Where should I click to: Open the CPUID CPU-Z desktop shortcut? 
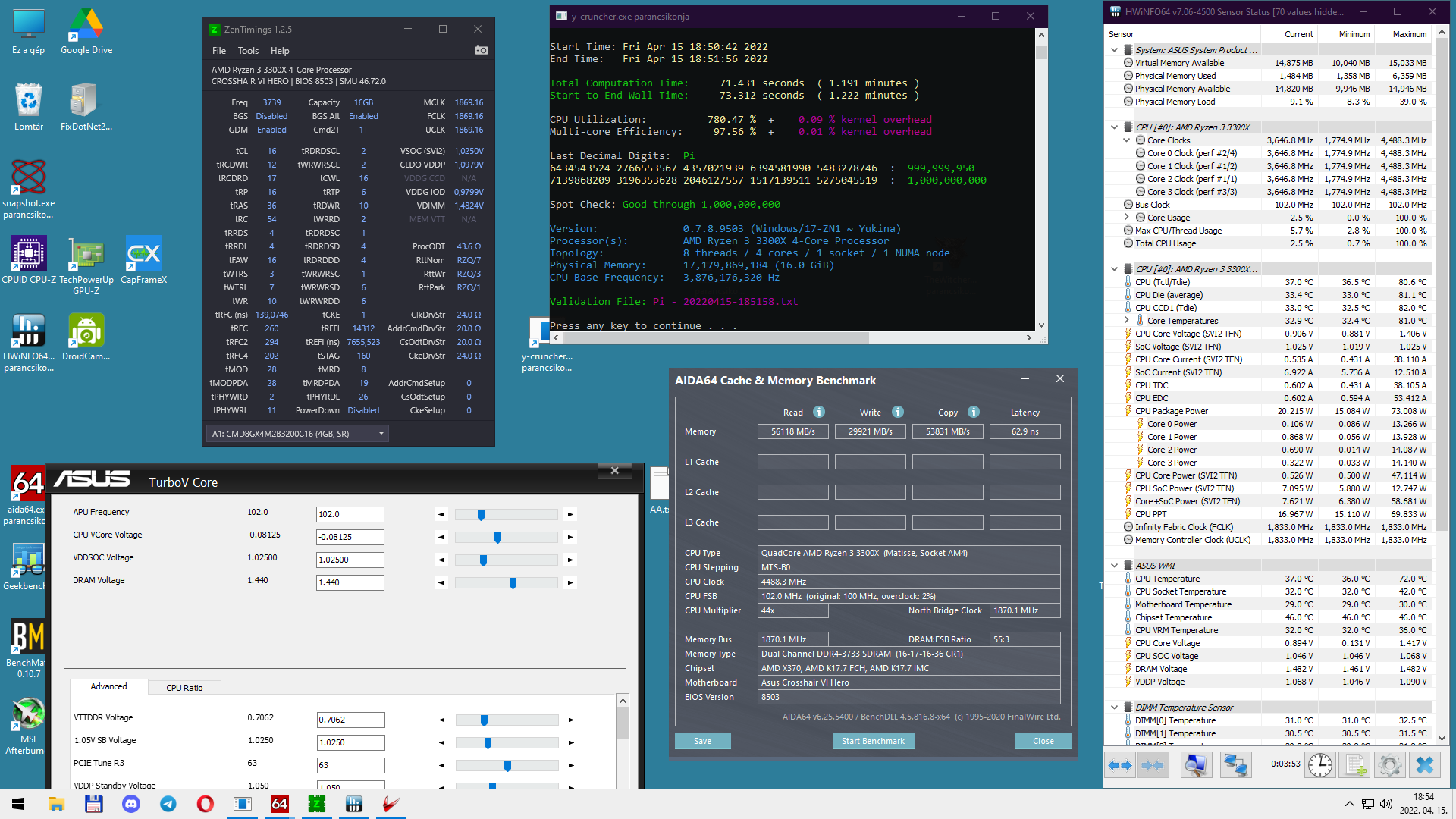point(29,260)
